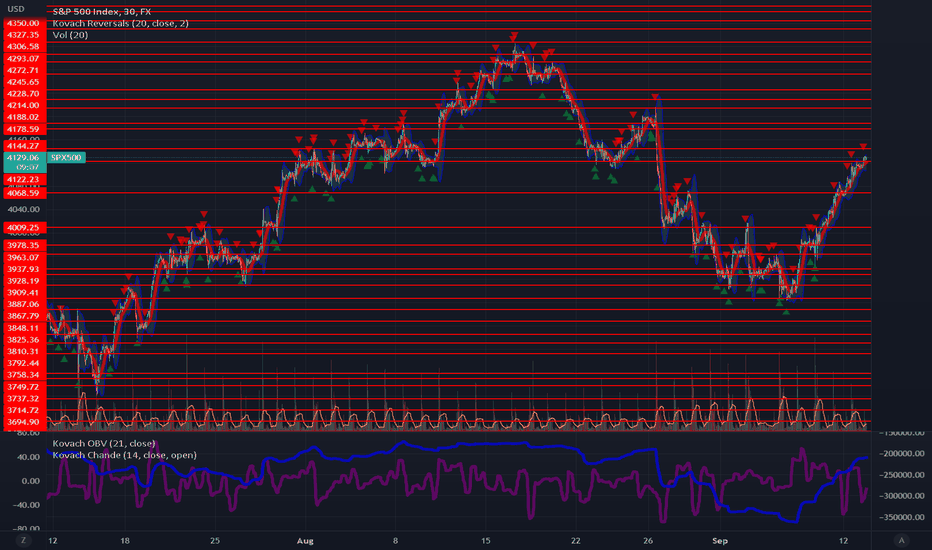Select the 3937.93 price level label
The width and height of the screenshot is (932, 550).
[x=24, y=269]
